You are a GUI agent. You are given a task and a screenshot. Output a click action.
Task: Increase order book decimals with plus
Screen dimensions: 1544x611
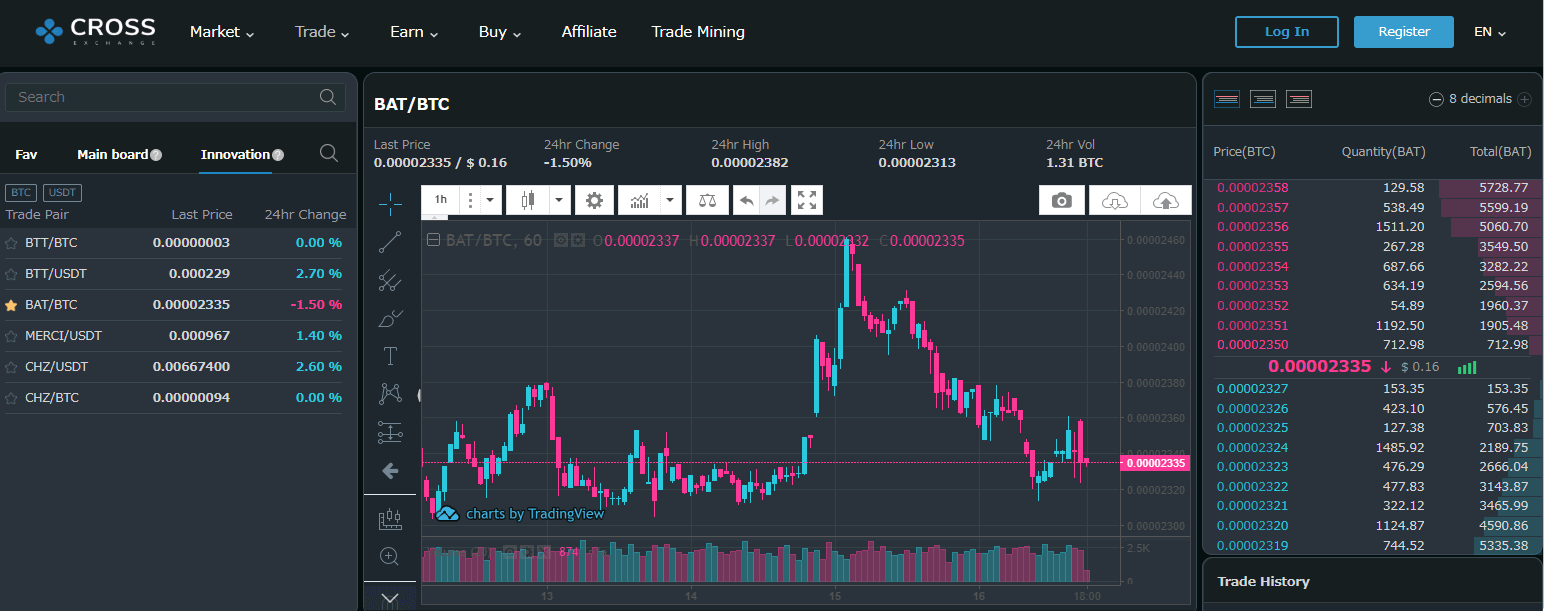(1524, 99)
